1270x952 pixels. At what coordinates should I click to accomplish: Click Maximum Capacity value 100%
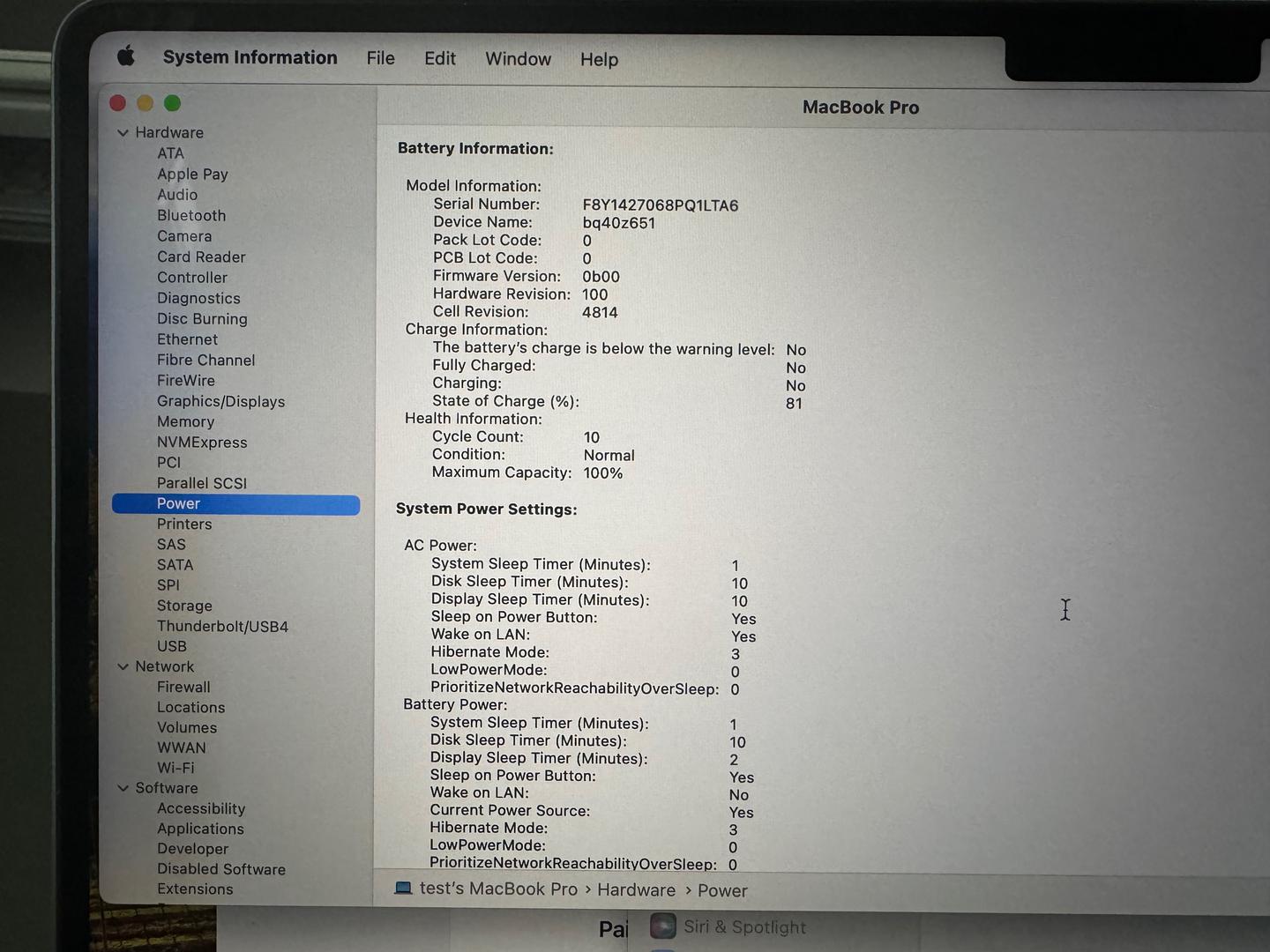tap(602, 473)
